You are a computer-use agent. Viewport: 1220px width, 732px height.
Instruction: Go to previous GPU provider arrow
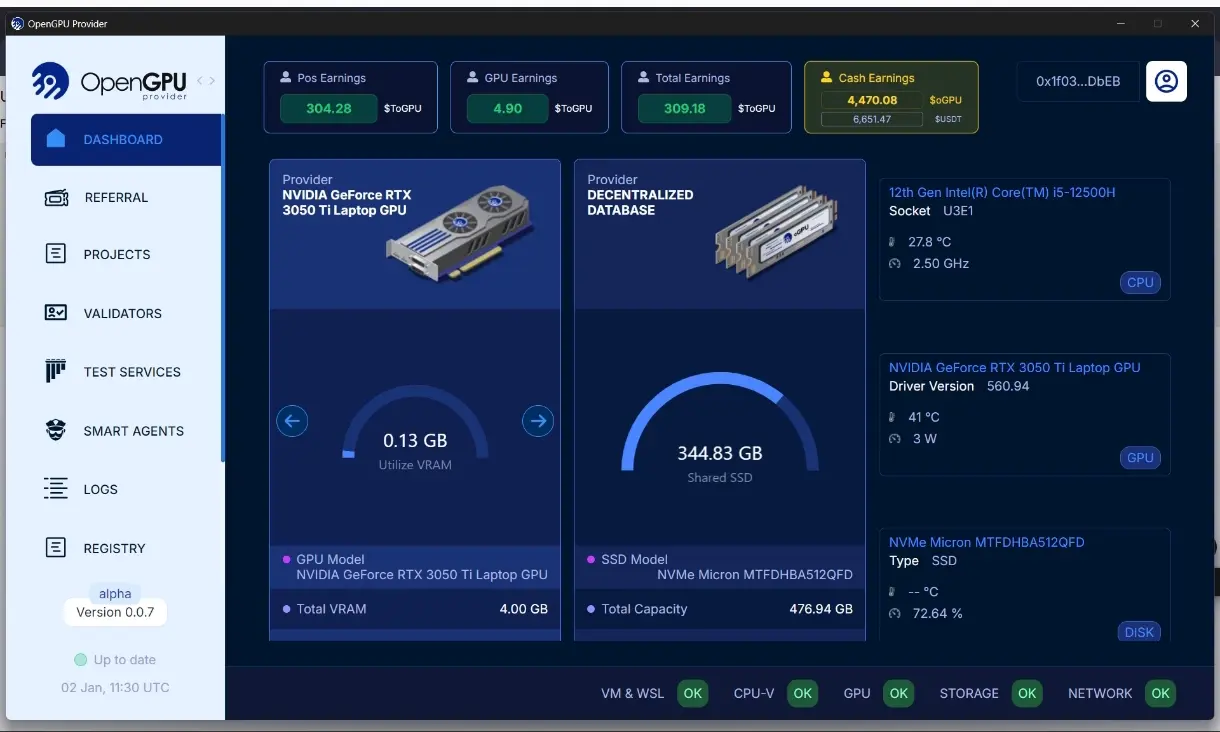click(x=292, y=421)
